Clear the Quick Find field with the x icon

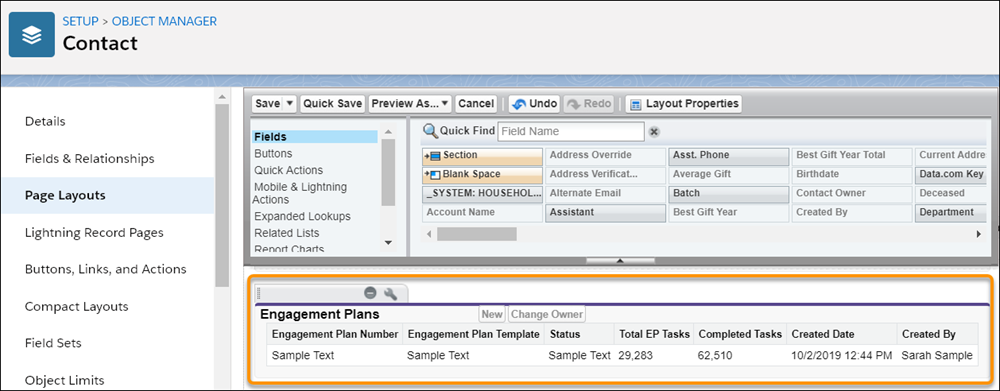coord(654,132)
